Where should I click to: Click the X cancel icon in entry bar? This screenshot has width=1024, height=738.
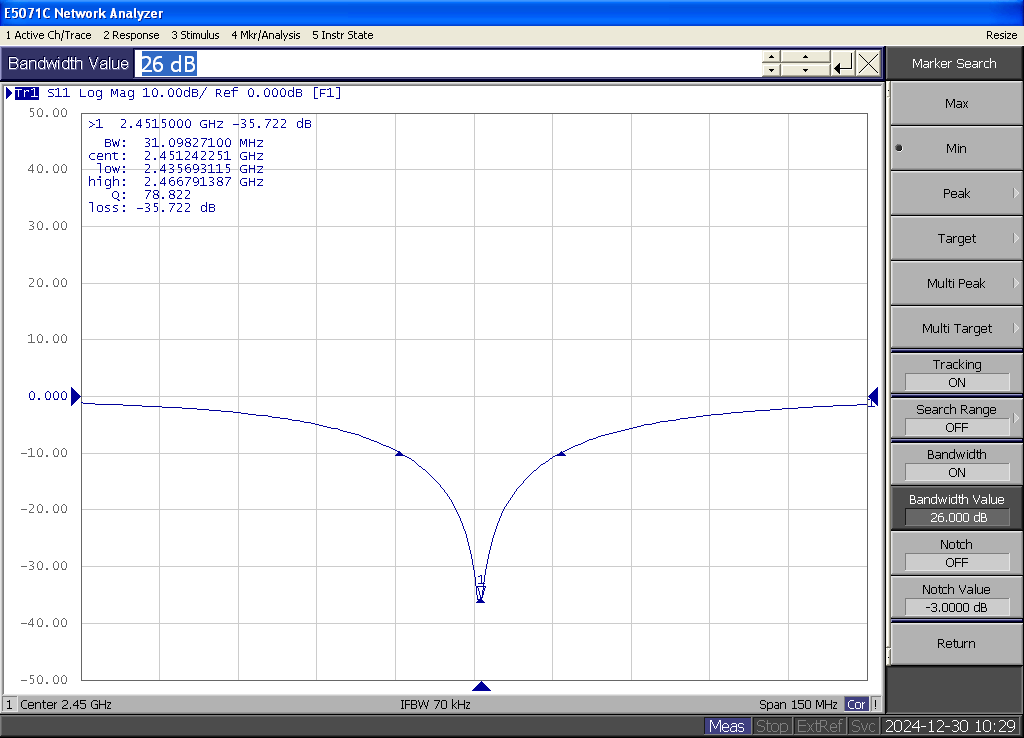pos(869,64)
